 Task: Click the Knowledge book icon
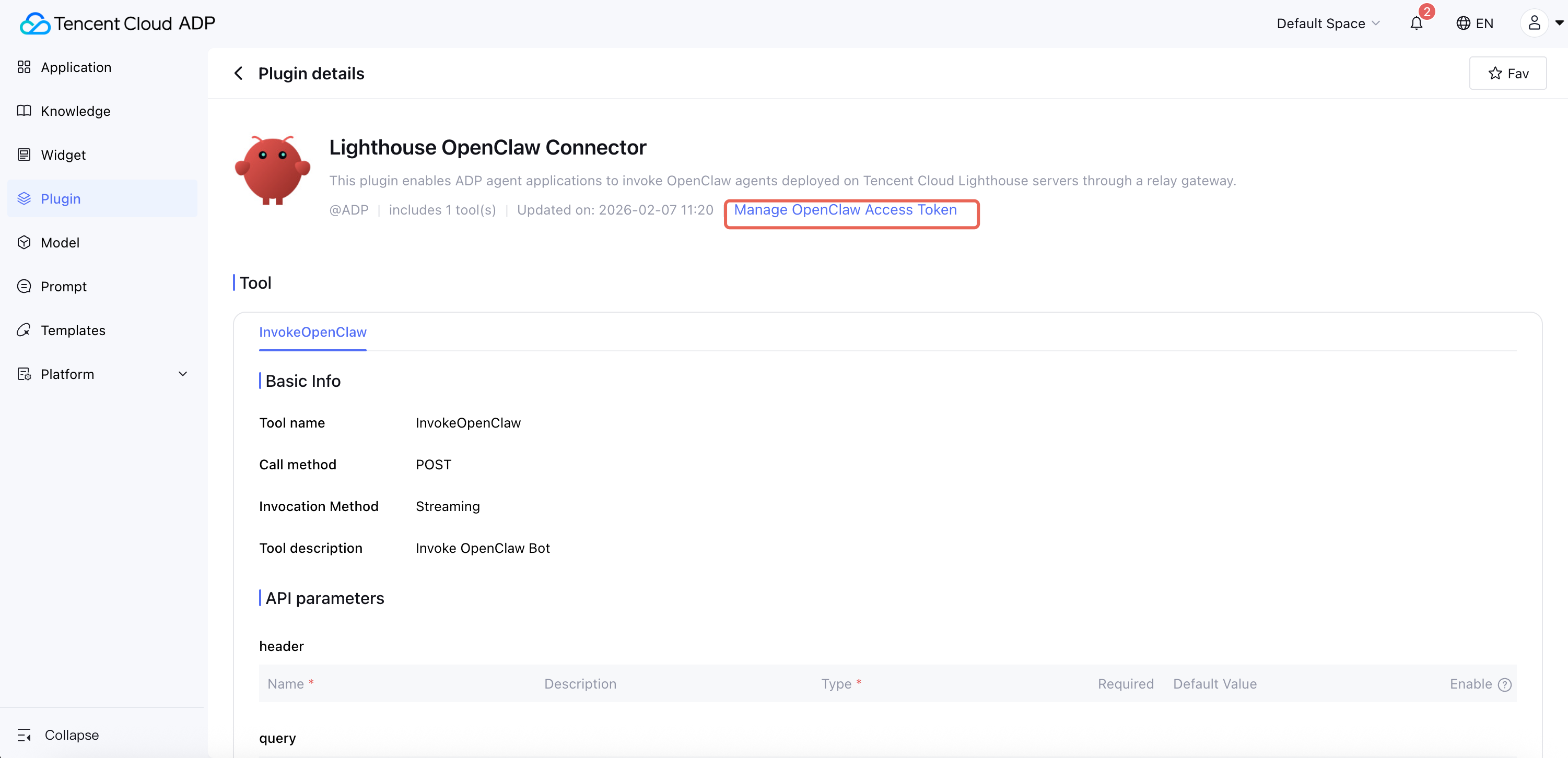click(x=24, y=111)
